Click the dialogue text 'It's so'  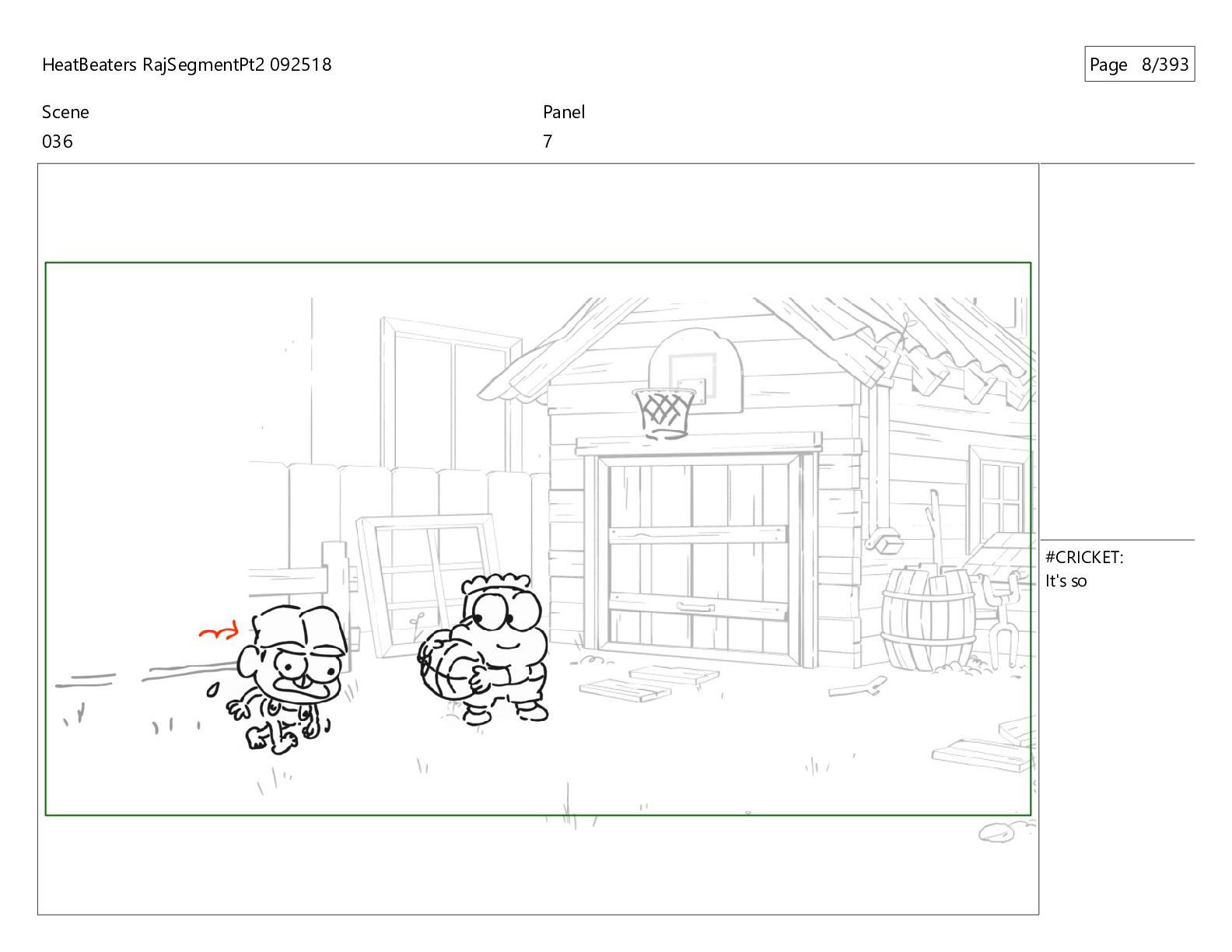pos(1066,581)
